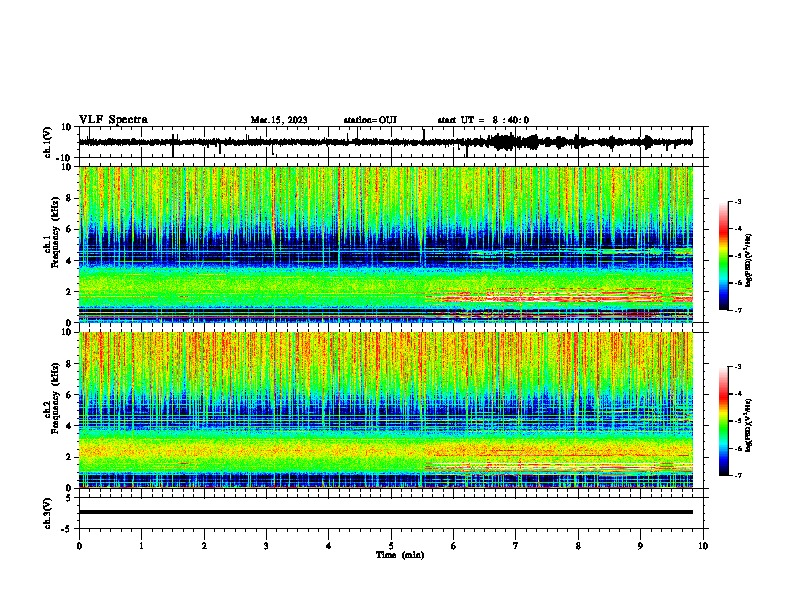Click the ch.2 color scale label "-7"
The image size is (792, 612).
[x=737, y=475]
